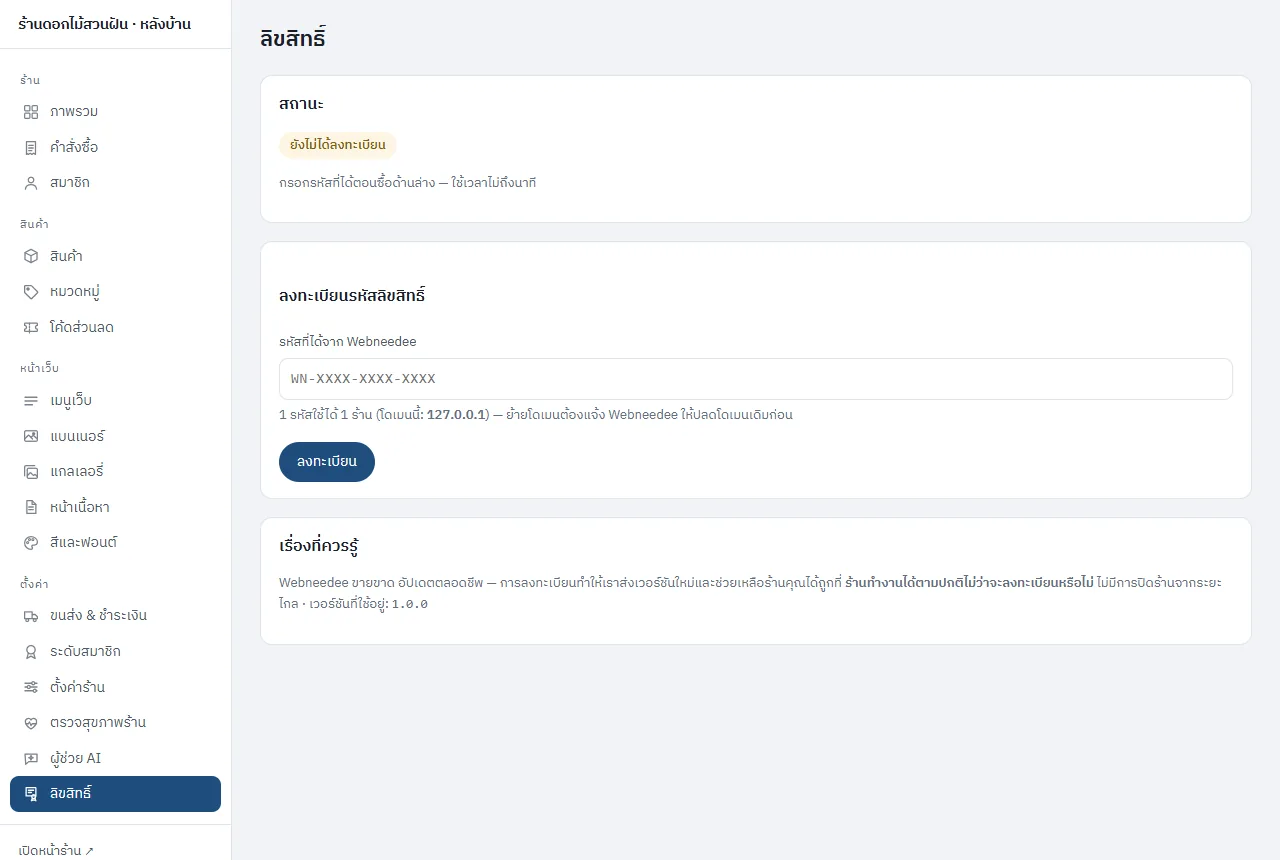Select the แบนเนอร์ image icon
The width and height of the screenshot is (1280, 860).
[x=31, y=436]
